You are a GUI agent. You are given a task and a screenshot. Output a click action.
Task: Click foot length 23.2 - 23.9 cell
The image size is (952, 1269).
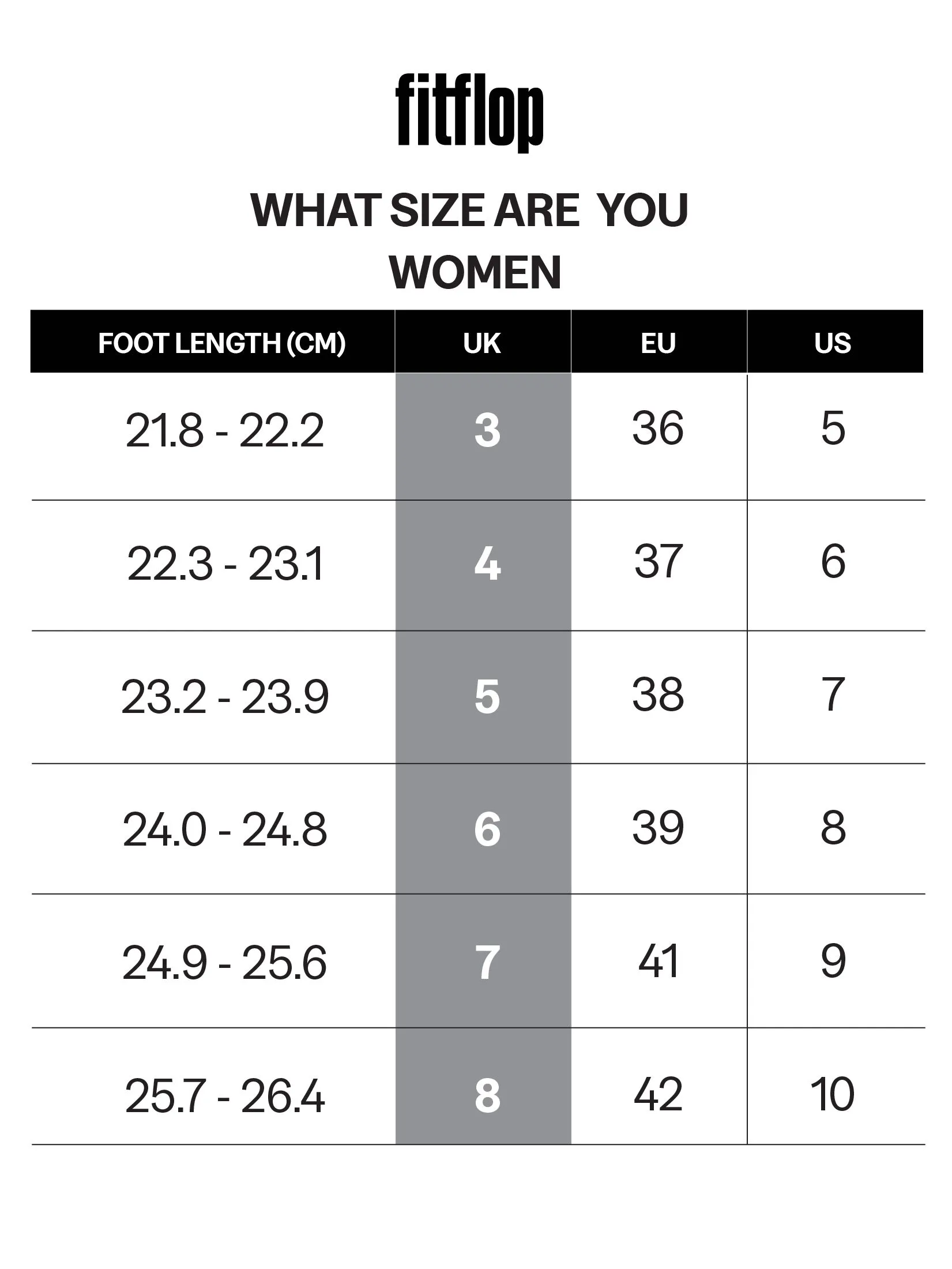point(225,697)
